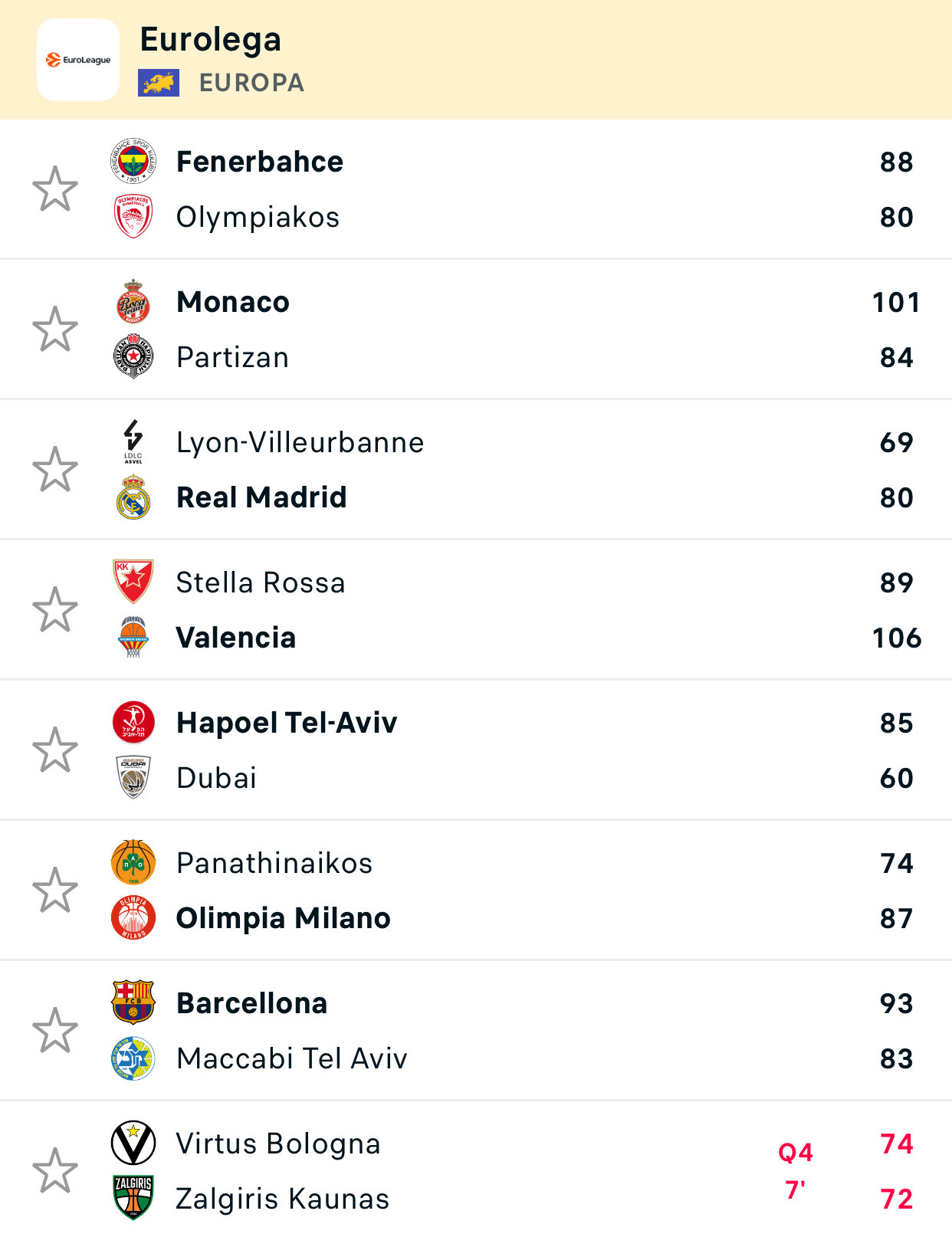Viewport: 952px width, 1237px height.
Task: Star the Monaco vs Partizan game
Action: pos(55,329)
